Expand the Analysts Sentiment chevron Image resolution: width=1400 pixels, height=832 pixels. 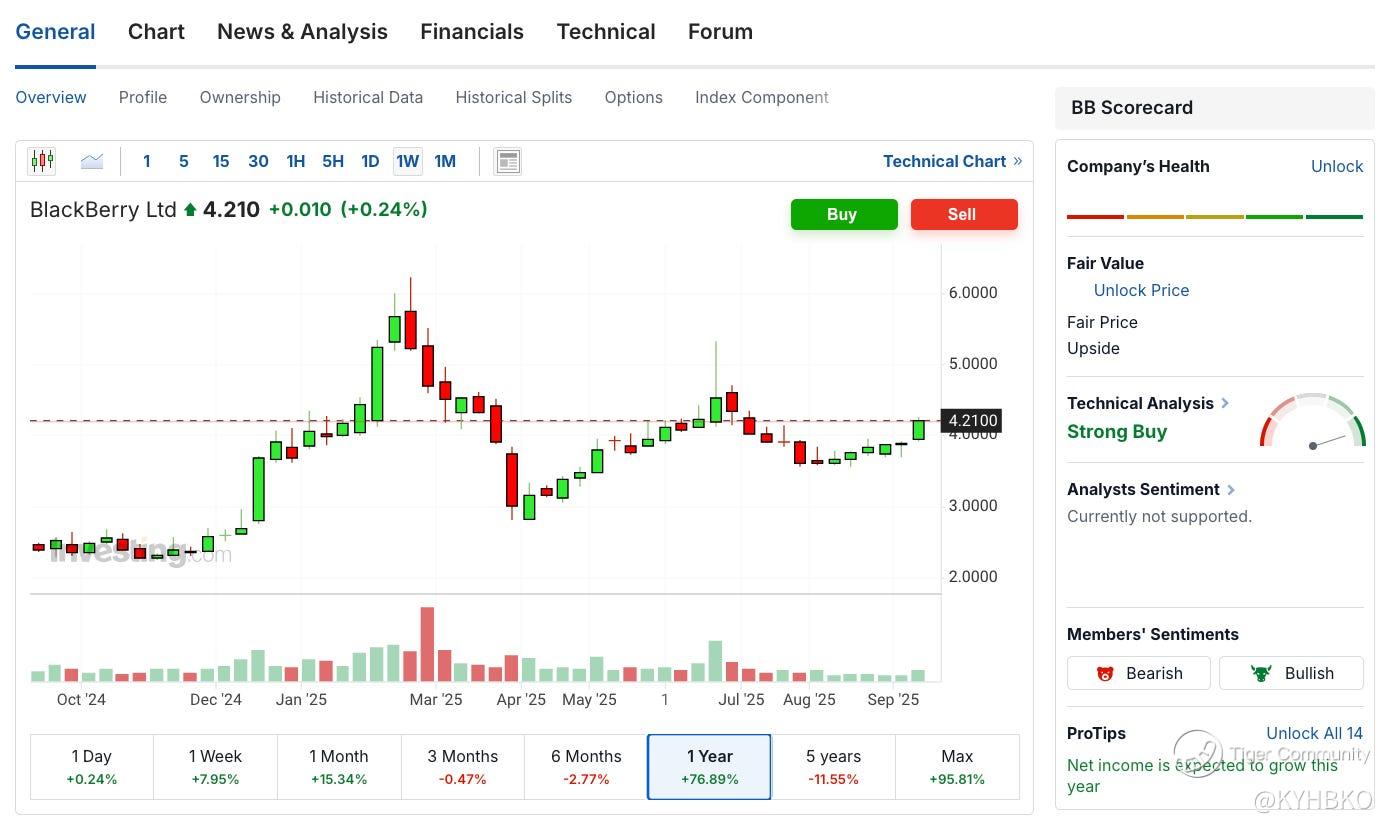click(x=1231, y=489)
